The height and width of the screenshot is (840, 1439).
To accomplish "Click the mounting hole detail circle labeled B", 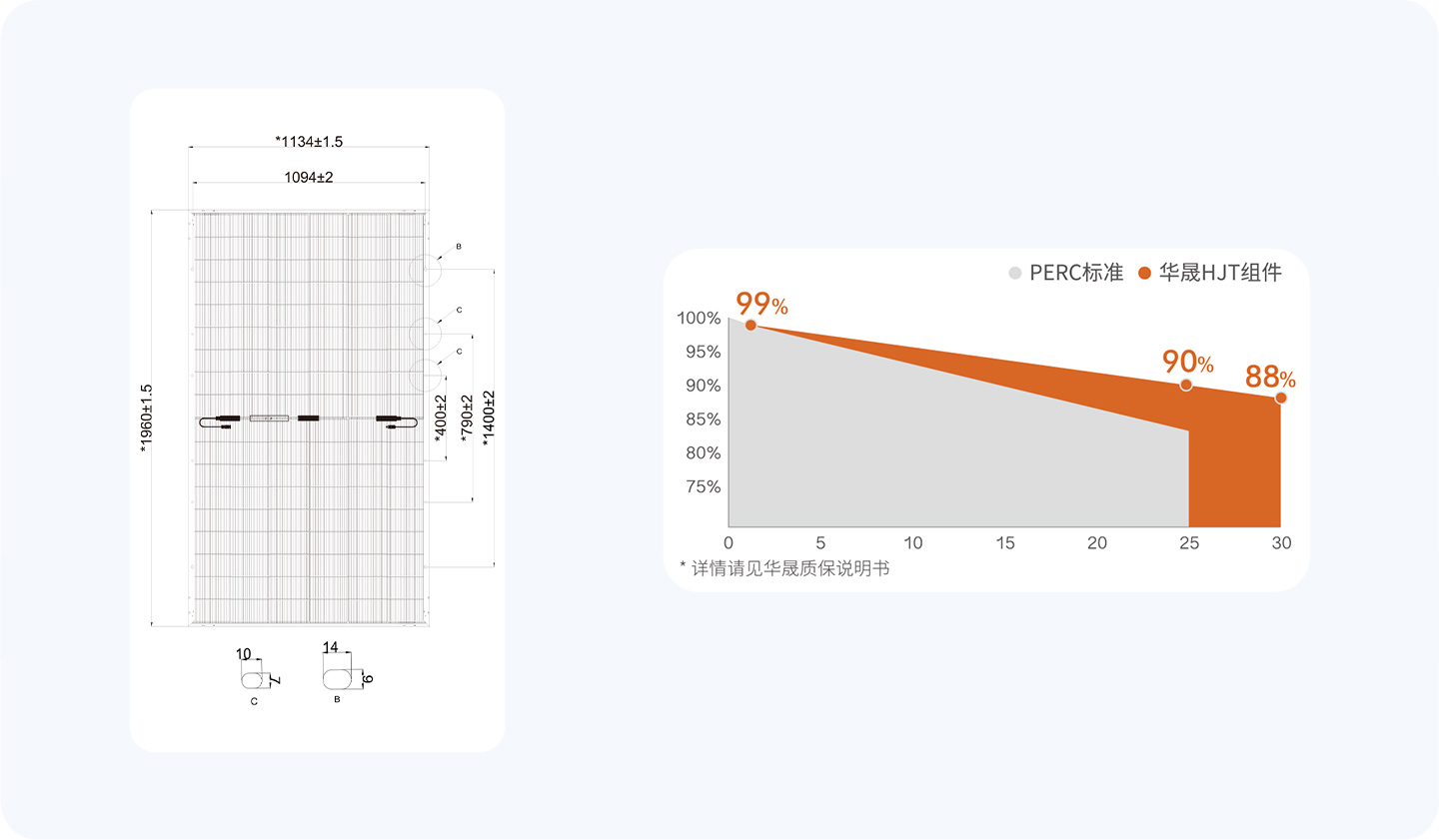I will (x=426, y=270).
